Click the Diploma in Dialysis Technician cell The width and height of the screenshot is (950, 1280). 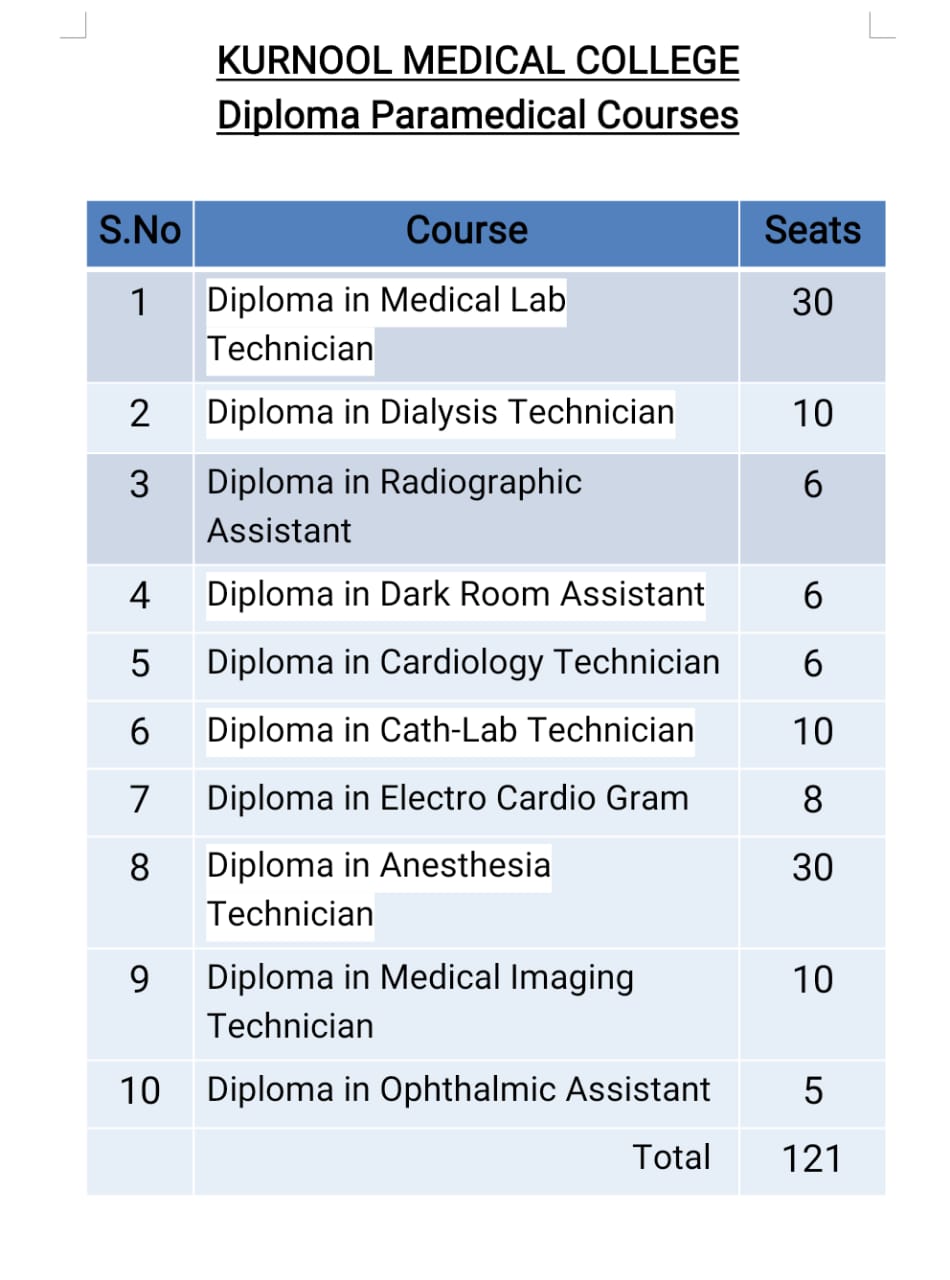pyautogui.click(x=440, y=412)
